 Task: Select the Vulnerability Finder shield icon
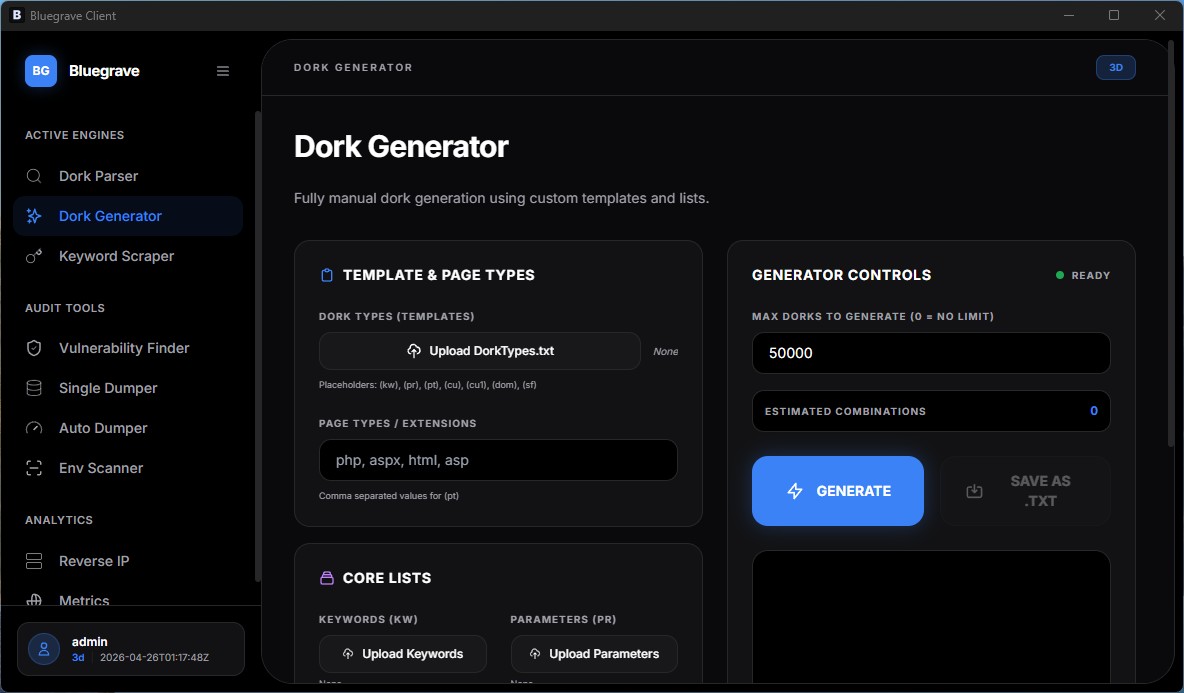[x=33, y=347]
